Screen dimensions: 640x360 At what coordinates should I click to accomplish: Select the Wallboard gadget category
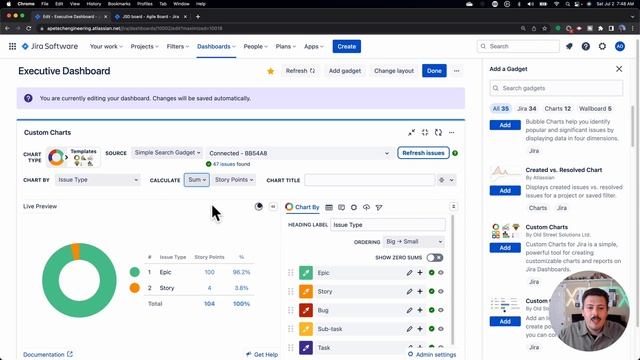(595, 109)
